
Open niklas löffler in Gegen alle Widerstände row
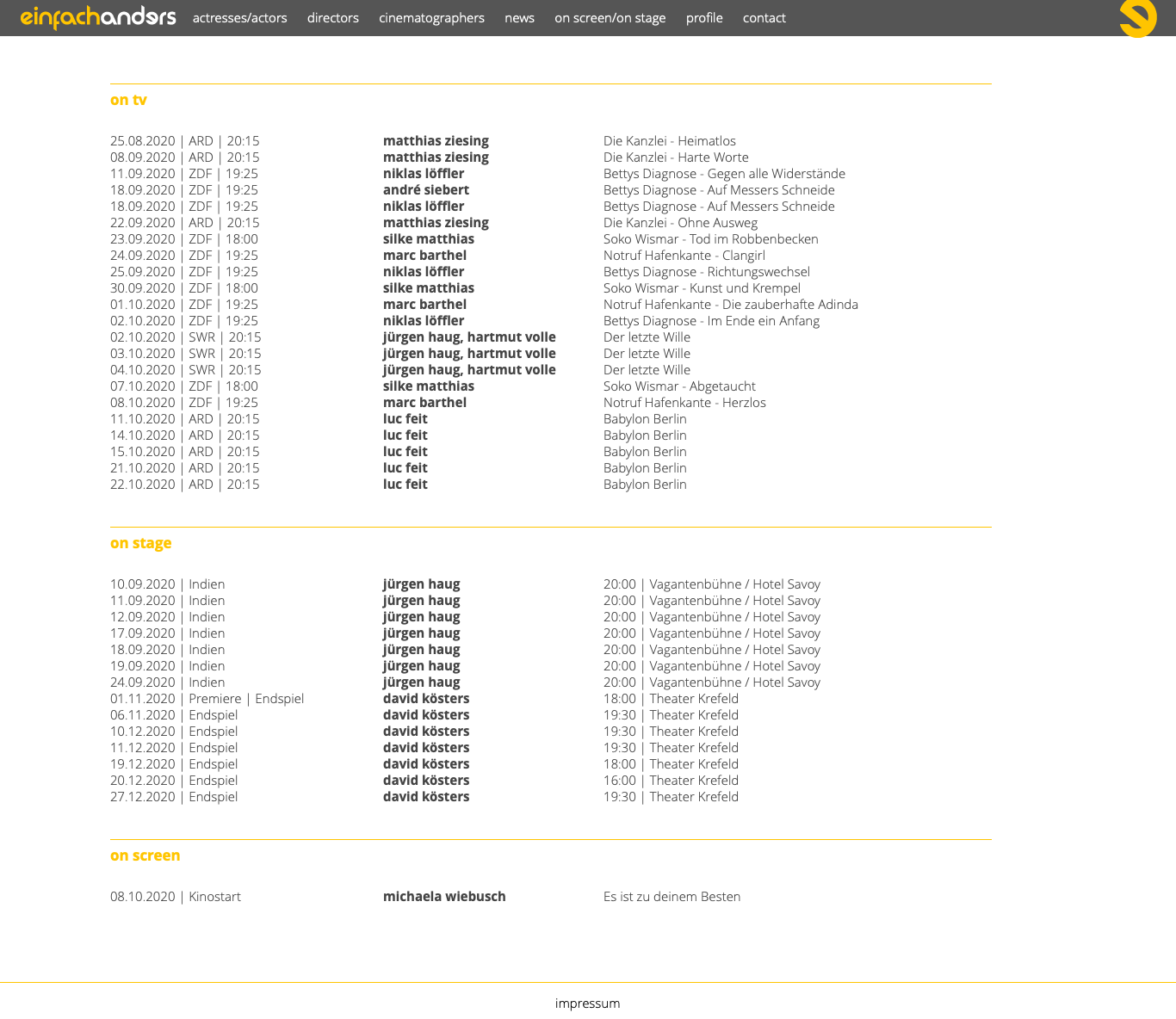pos(424,174)
